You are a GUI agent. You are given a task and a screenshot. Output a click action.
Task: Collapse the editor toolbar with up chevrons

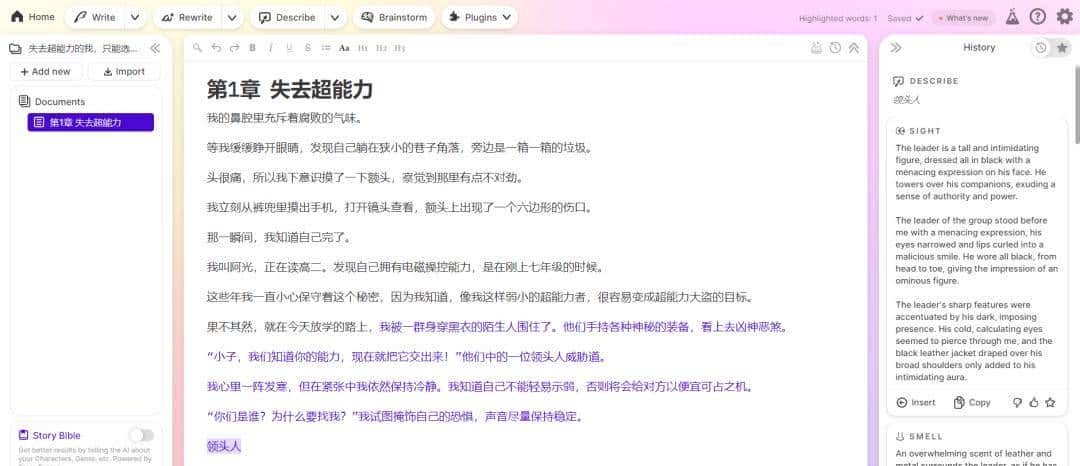click(x=853, y=47)
